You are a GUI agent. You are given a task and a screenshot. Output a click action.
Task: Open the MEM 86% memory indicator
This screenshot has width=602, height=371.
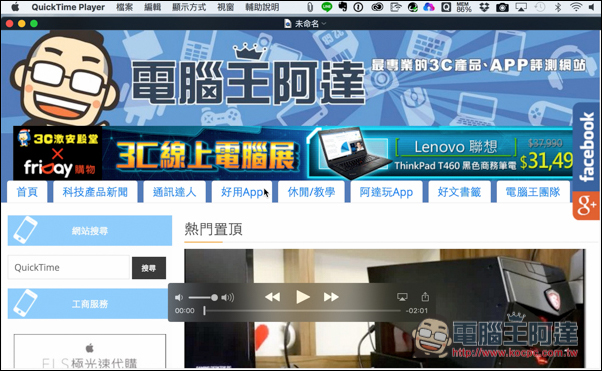464,7
